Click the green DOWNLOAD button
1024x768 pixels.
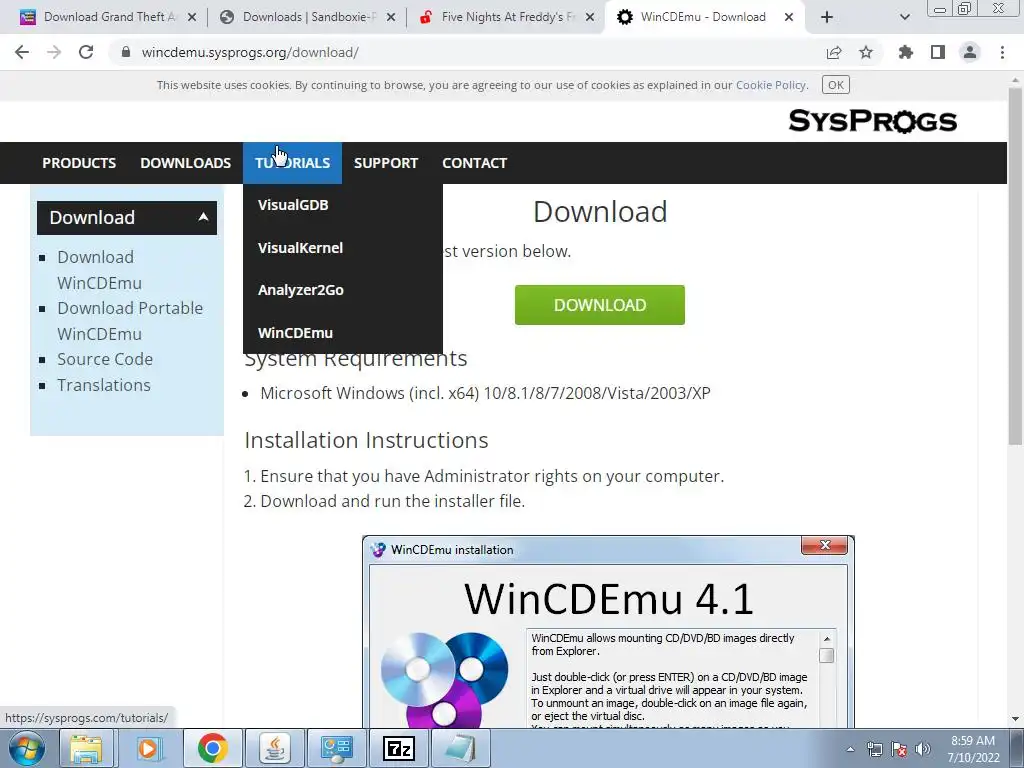point(600,305)
